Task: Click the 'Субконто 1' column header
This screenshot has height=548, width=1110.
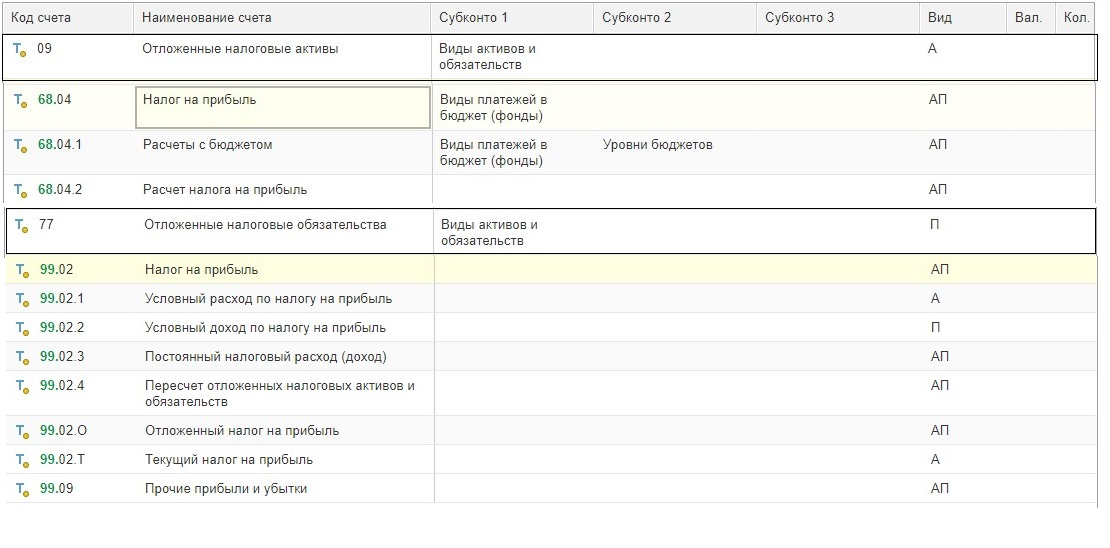Action: [x=473, y=18]
